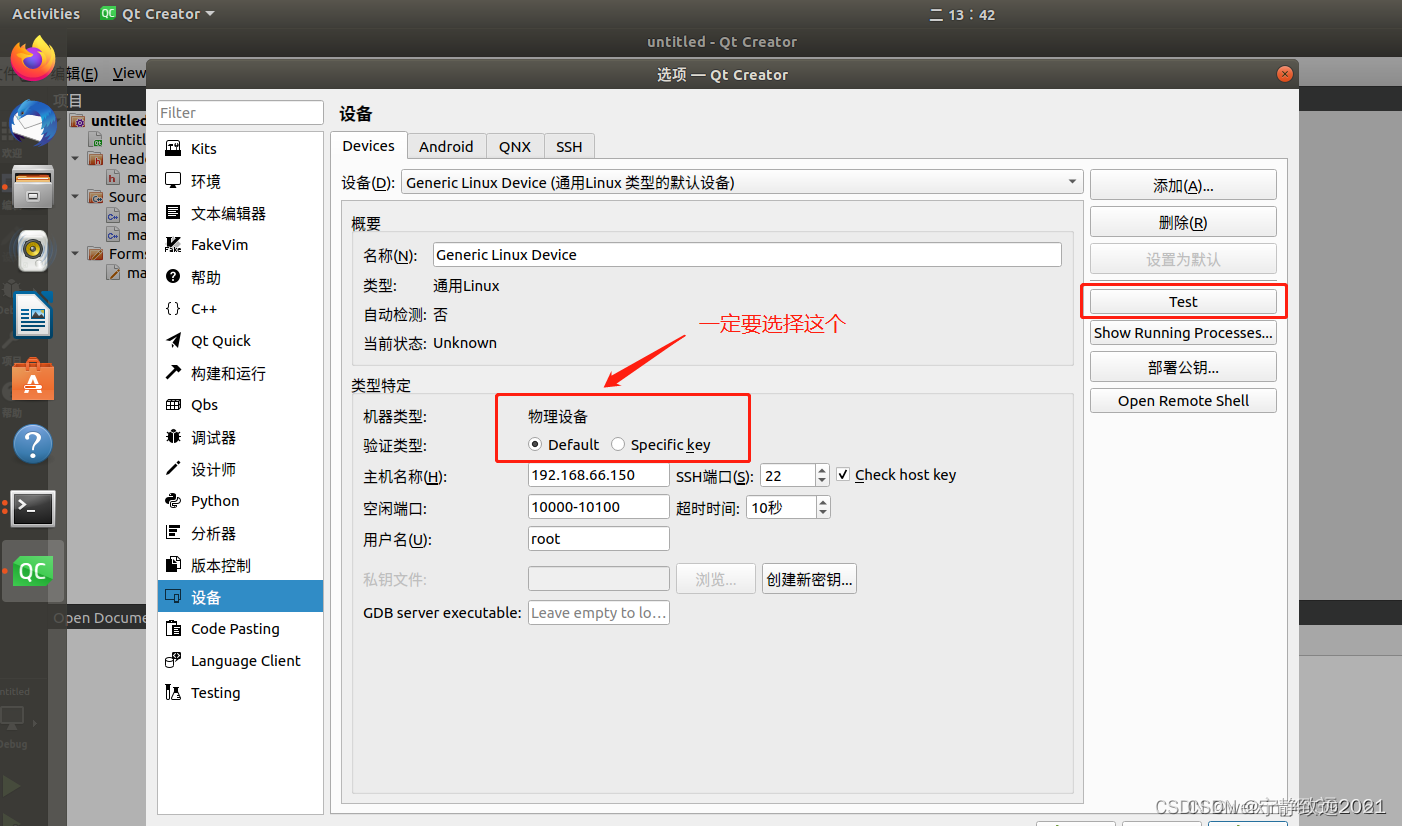
Task: Click the 名称 device name field
Action: point(747,254)
